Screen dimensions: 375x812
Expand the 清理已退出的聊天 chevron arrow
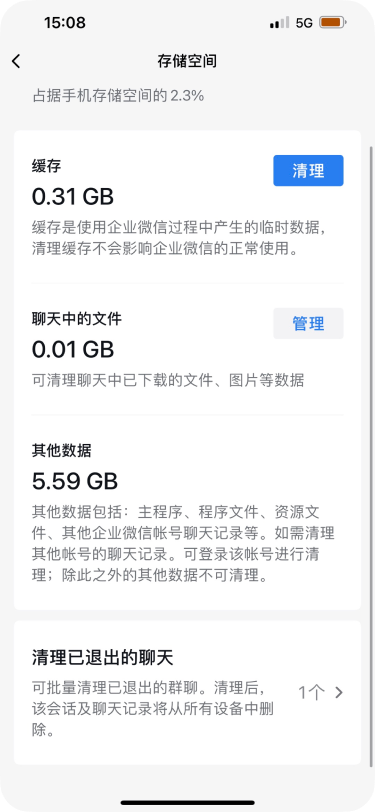339,692
